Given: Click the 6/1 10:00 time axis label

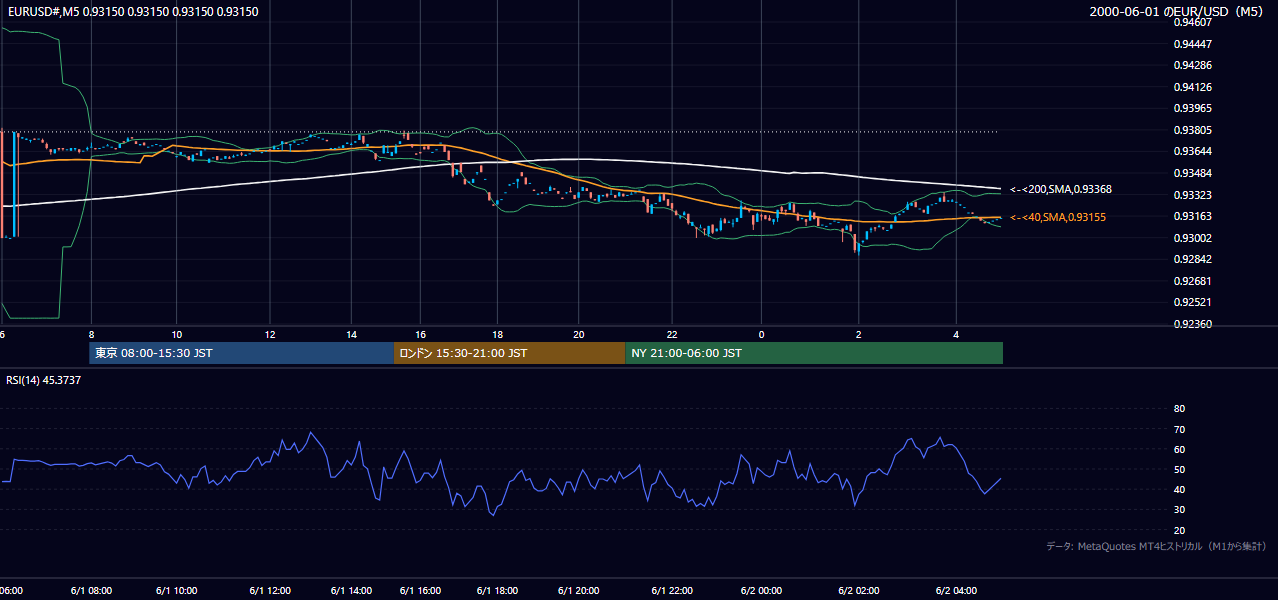Looking at the screenshot, I should pyautogui.click(x=177, y=591).
